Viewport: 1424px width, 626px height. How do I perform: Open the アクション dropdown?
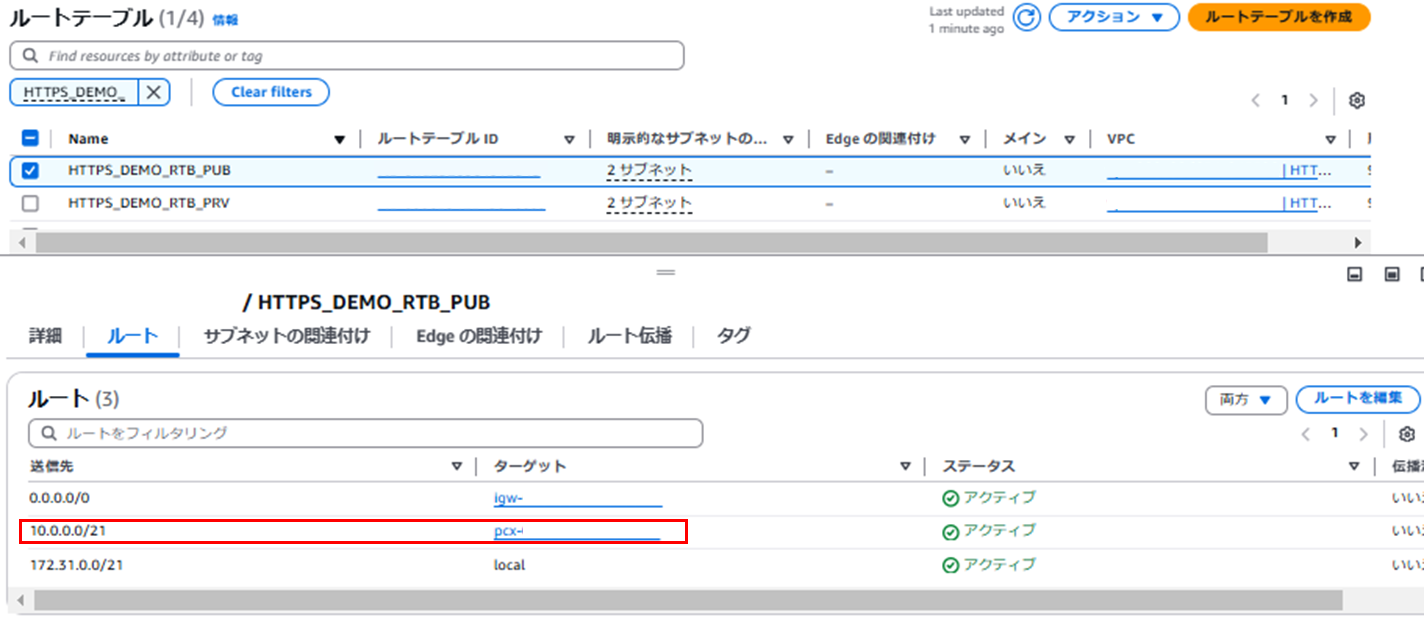click(1114, 17)
